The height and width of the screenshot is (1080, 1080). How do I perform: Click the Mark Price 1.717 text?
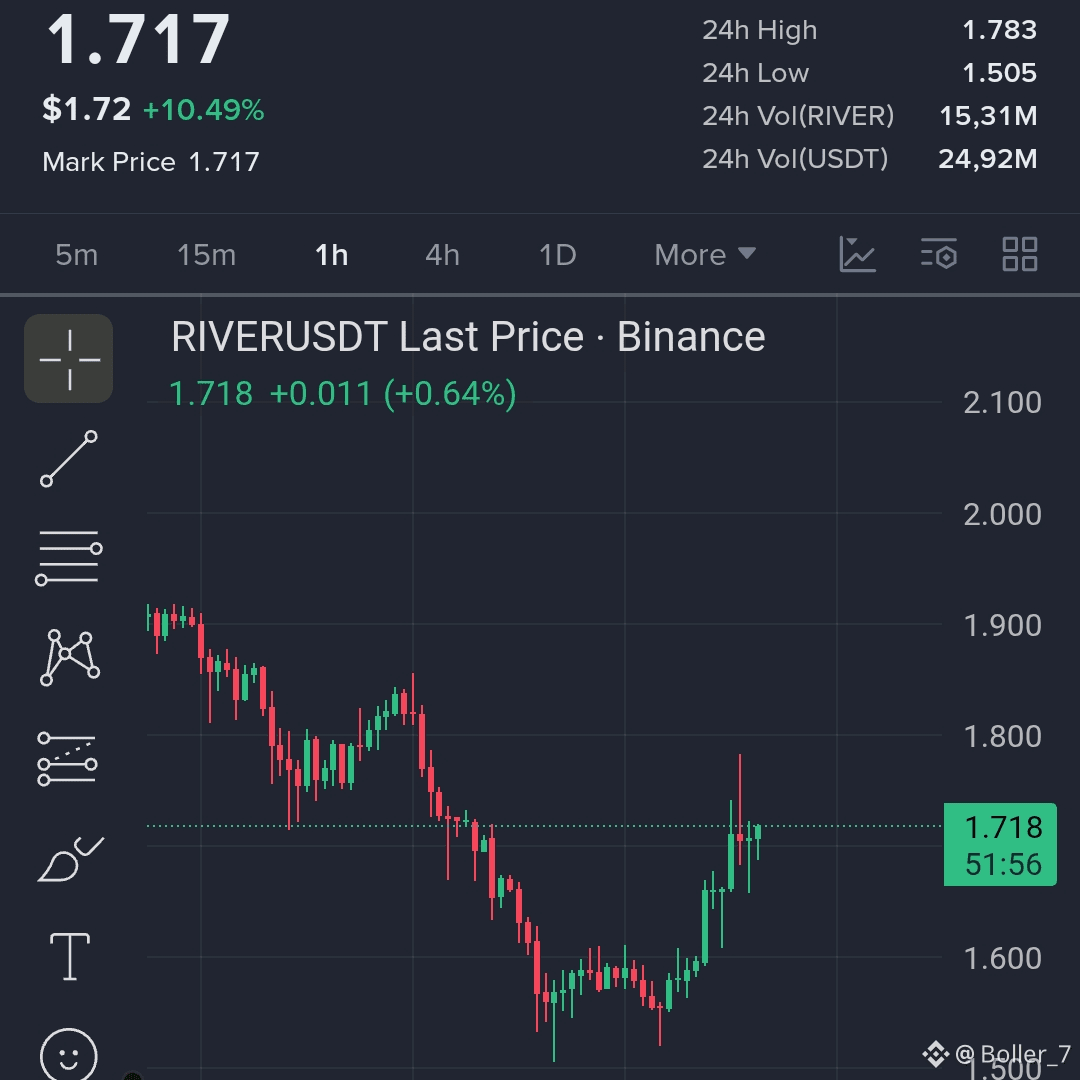(151, 162)
